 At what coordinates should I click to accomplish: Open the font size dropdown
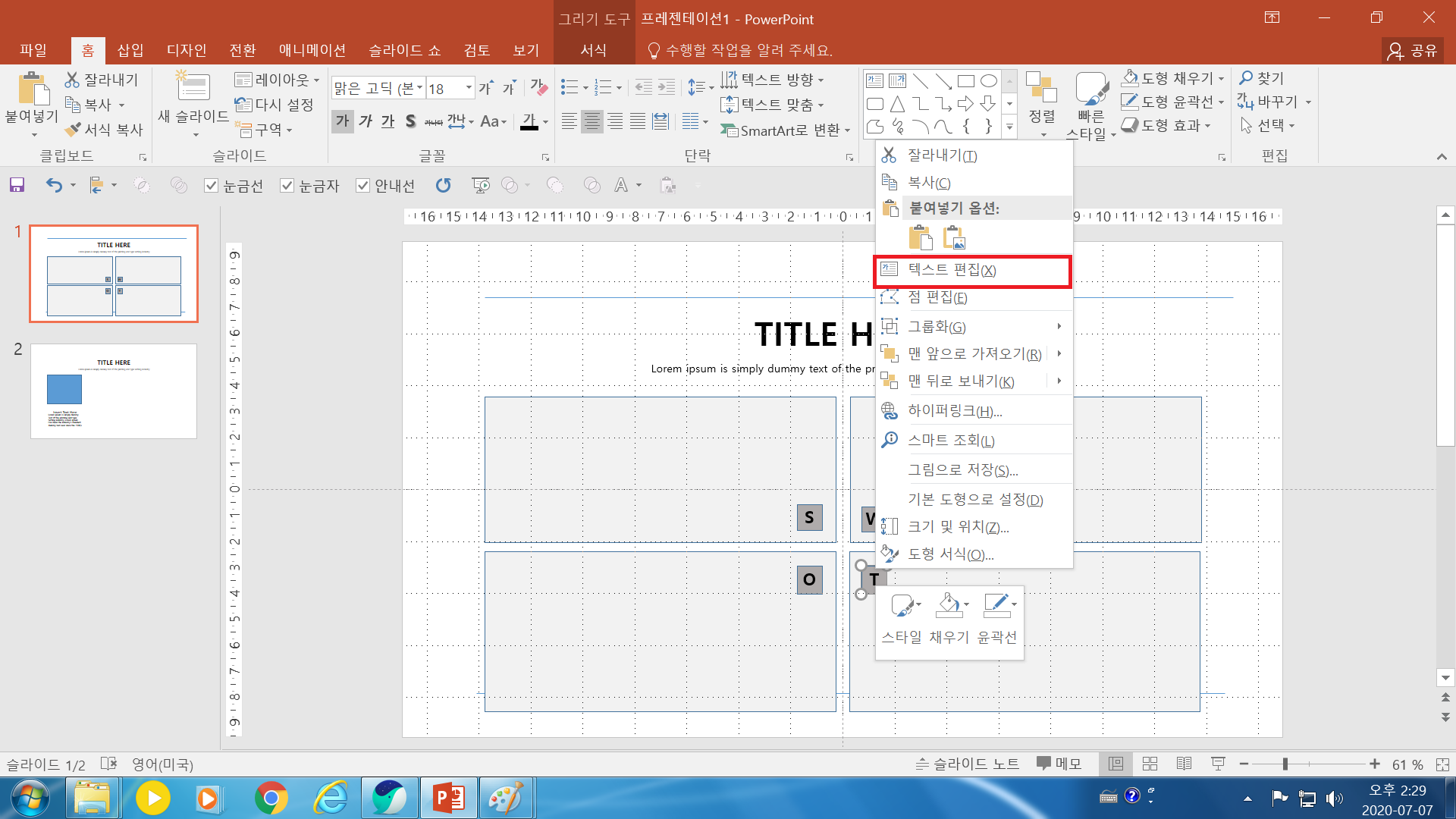coord(469,88)
